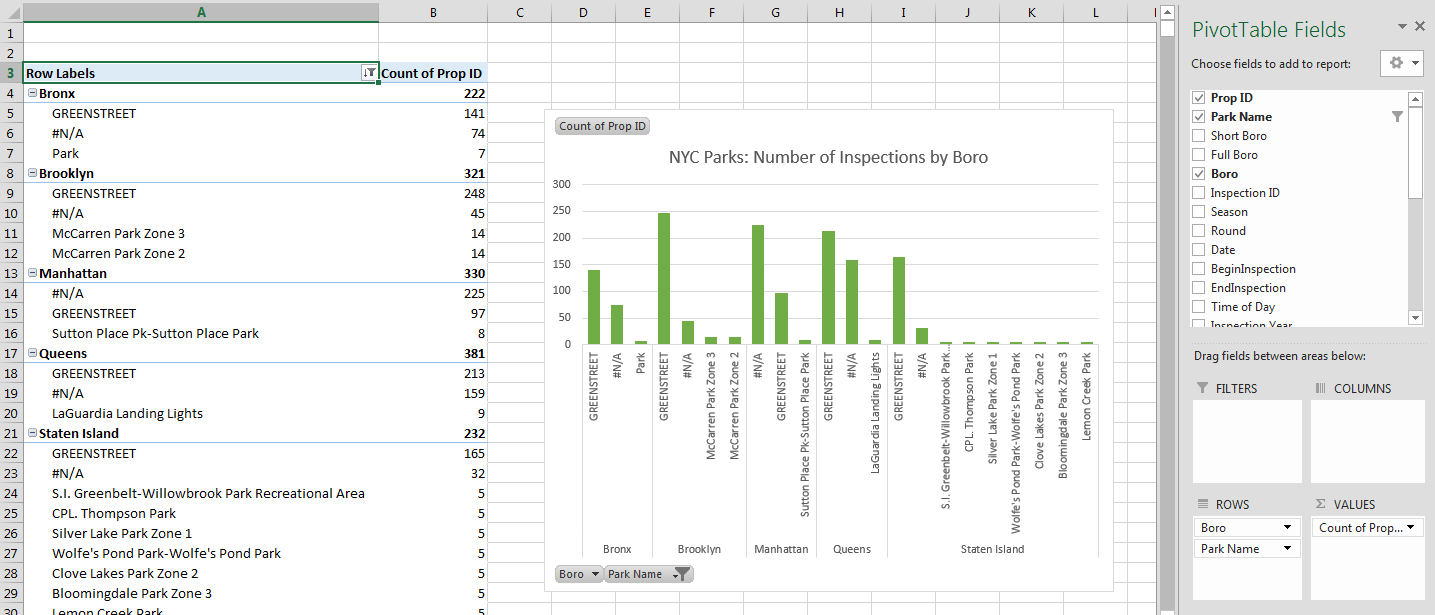
Task: Check the Inspection ID field
Action: point(1198,193)
